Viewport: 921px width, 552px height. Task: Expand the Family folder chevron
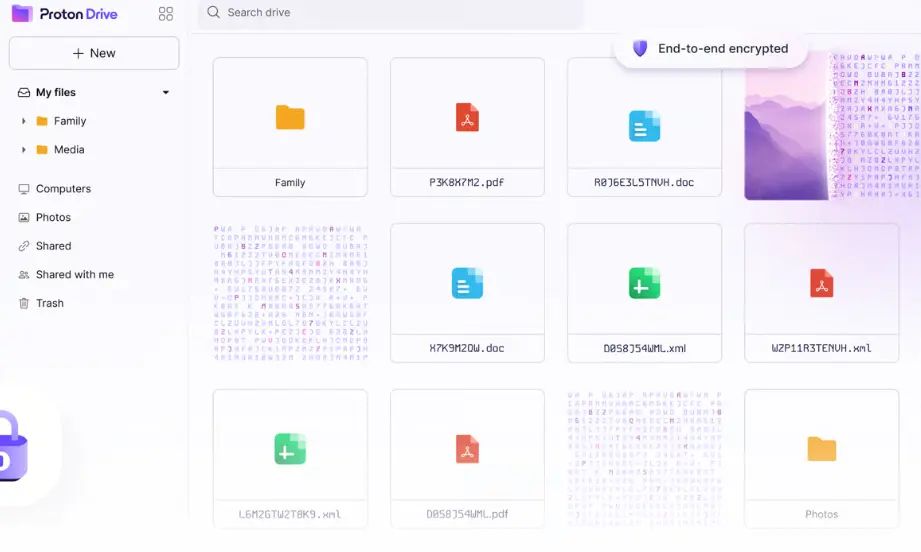pos(23,121)
